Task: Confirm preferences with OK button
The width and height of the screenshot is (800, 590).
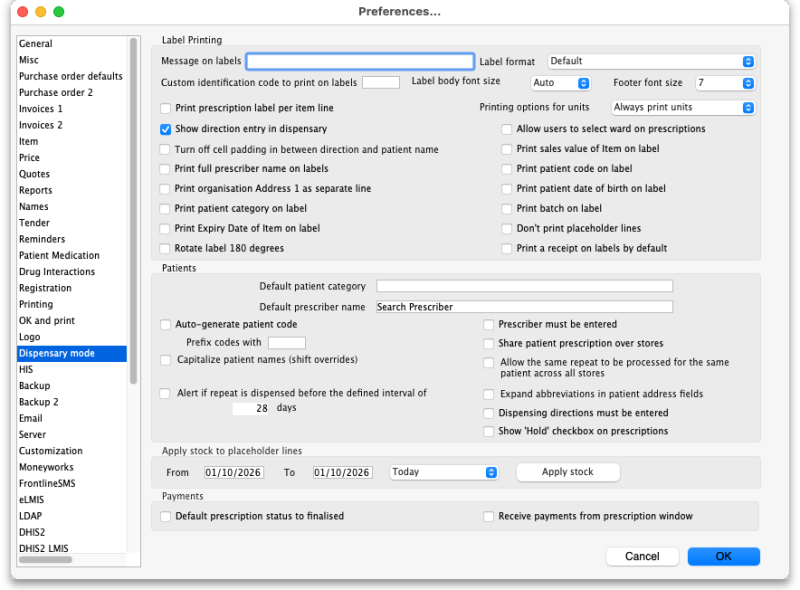Action: point(723,556)
